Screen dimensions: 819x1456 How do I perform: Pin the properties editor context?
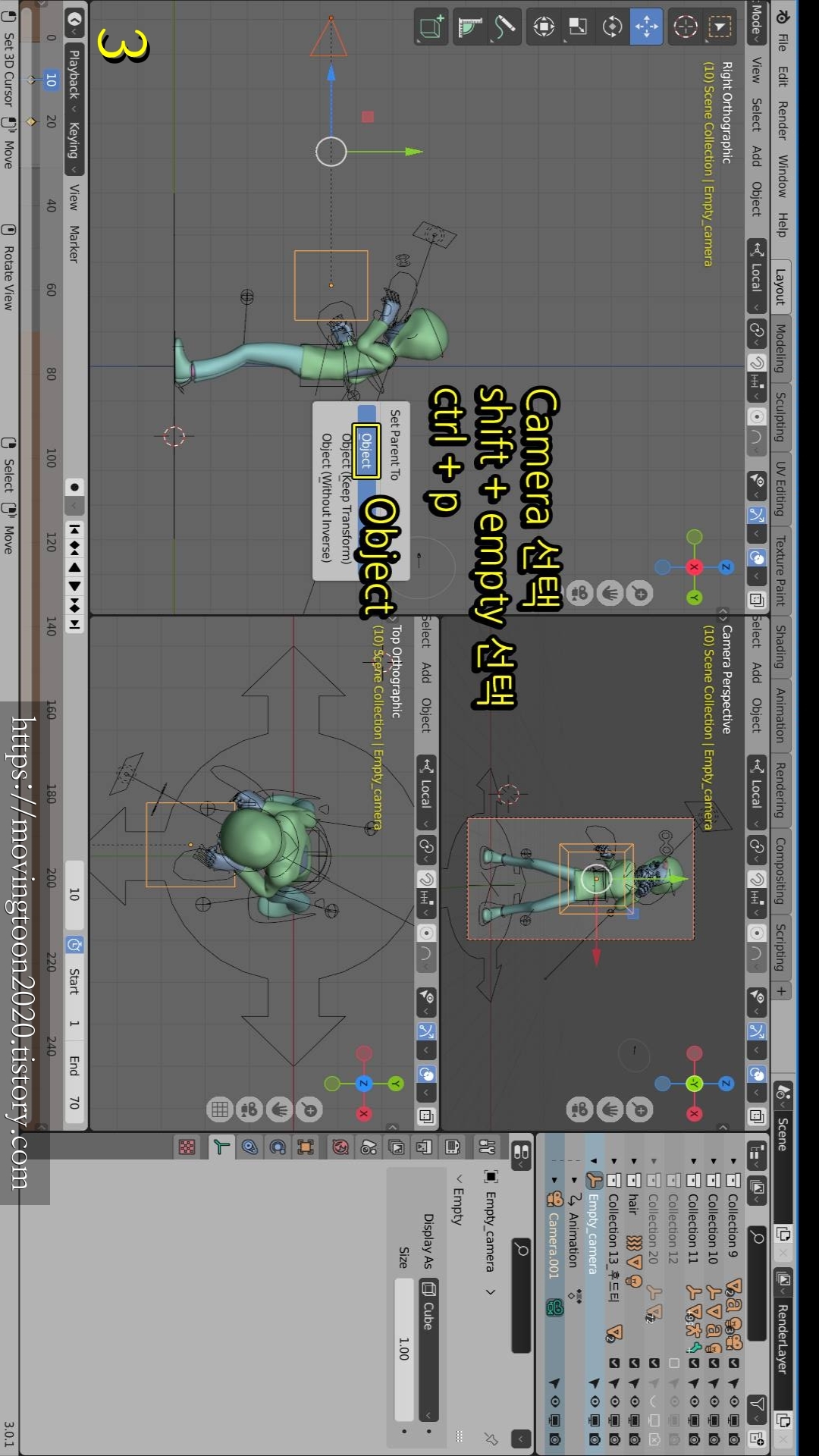click(491, 1439)
